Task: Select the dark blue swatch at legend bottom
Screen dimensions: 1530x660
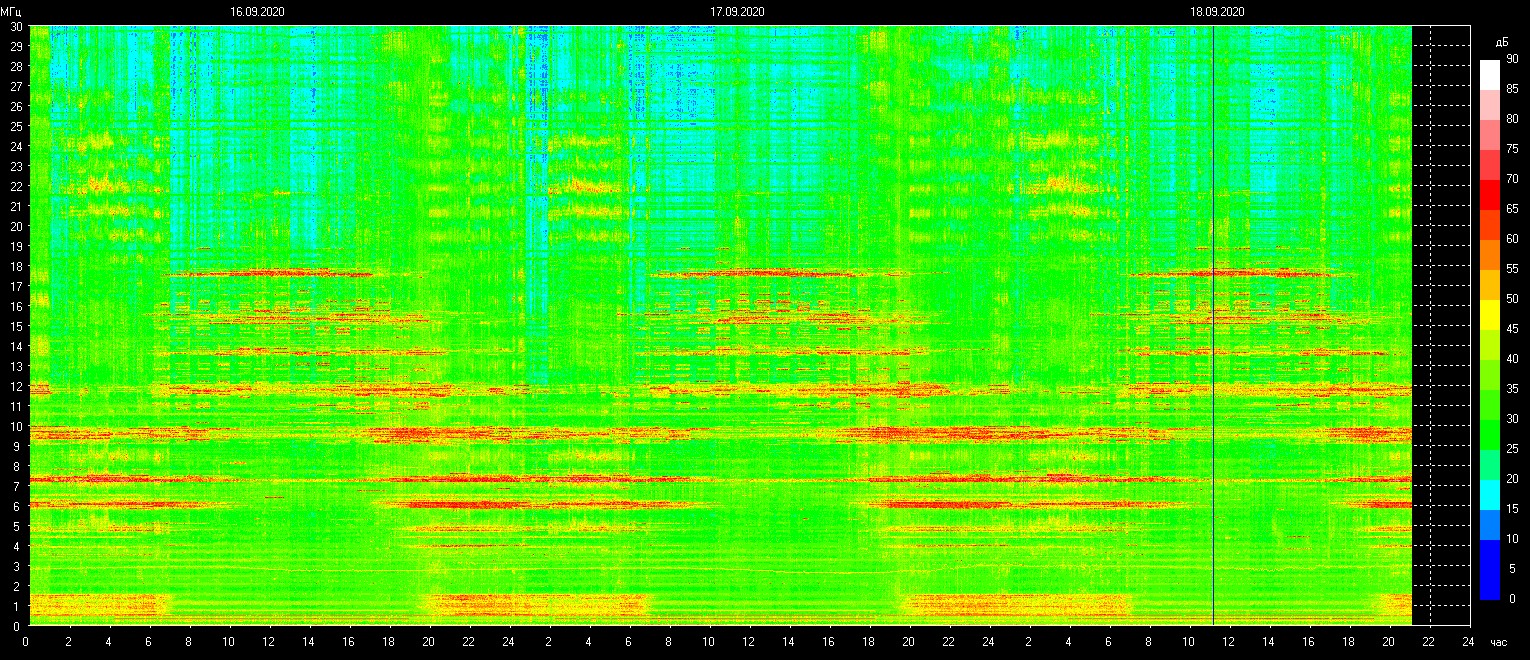Action: [1490, 585]
